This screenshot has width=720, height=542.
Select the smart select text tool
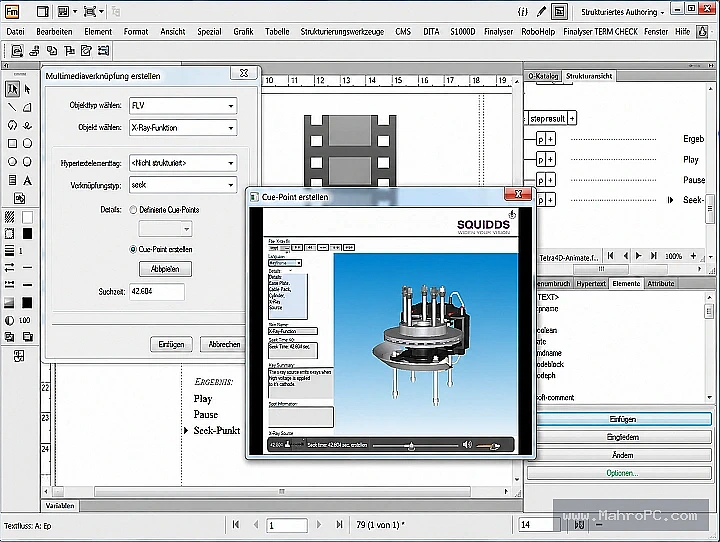pos(12,89)
